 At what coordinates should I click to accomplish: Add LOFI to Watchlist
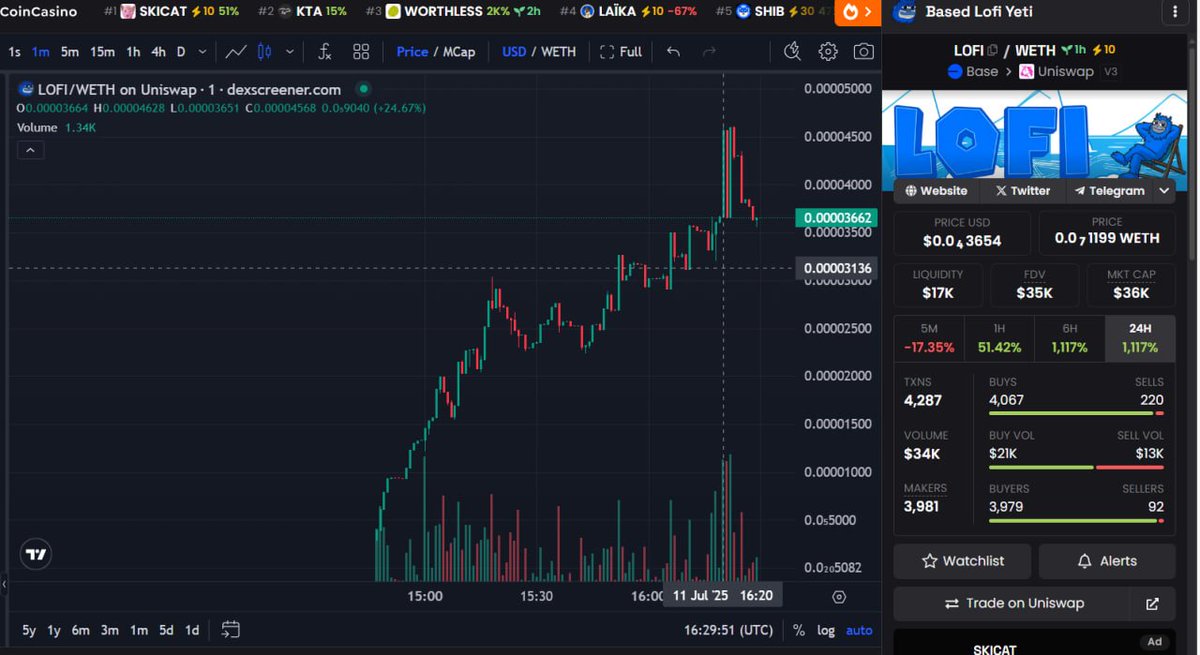962,561
